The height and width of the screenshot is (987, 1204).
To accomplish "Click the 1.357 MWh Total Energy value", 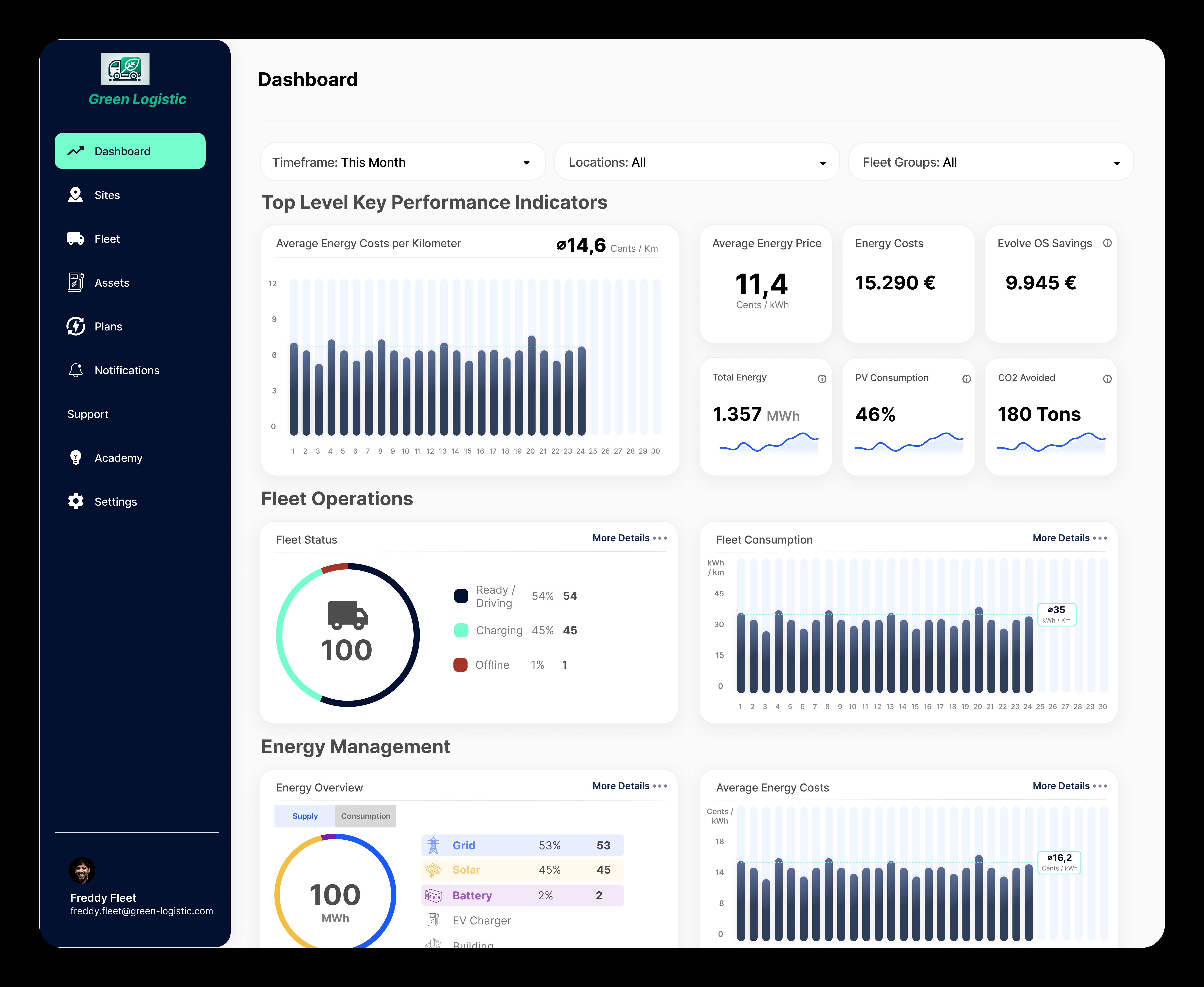I will [x=756, y=415].
